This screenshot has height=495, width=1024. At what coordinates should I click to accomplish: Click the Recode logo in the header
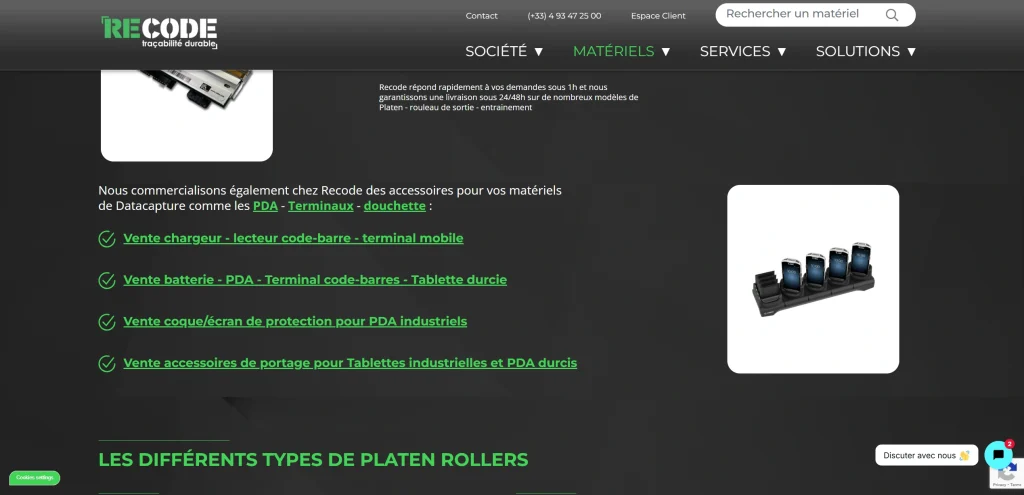click(x=159, y=32)
